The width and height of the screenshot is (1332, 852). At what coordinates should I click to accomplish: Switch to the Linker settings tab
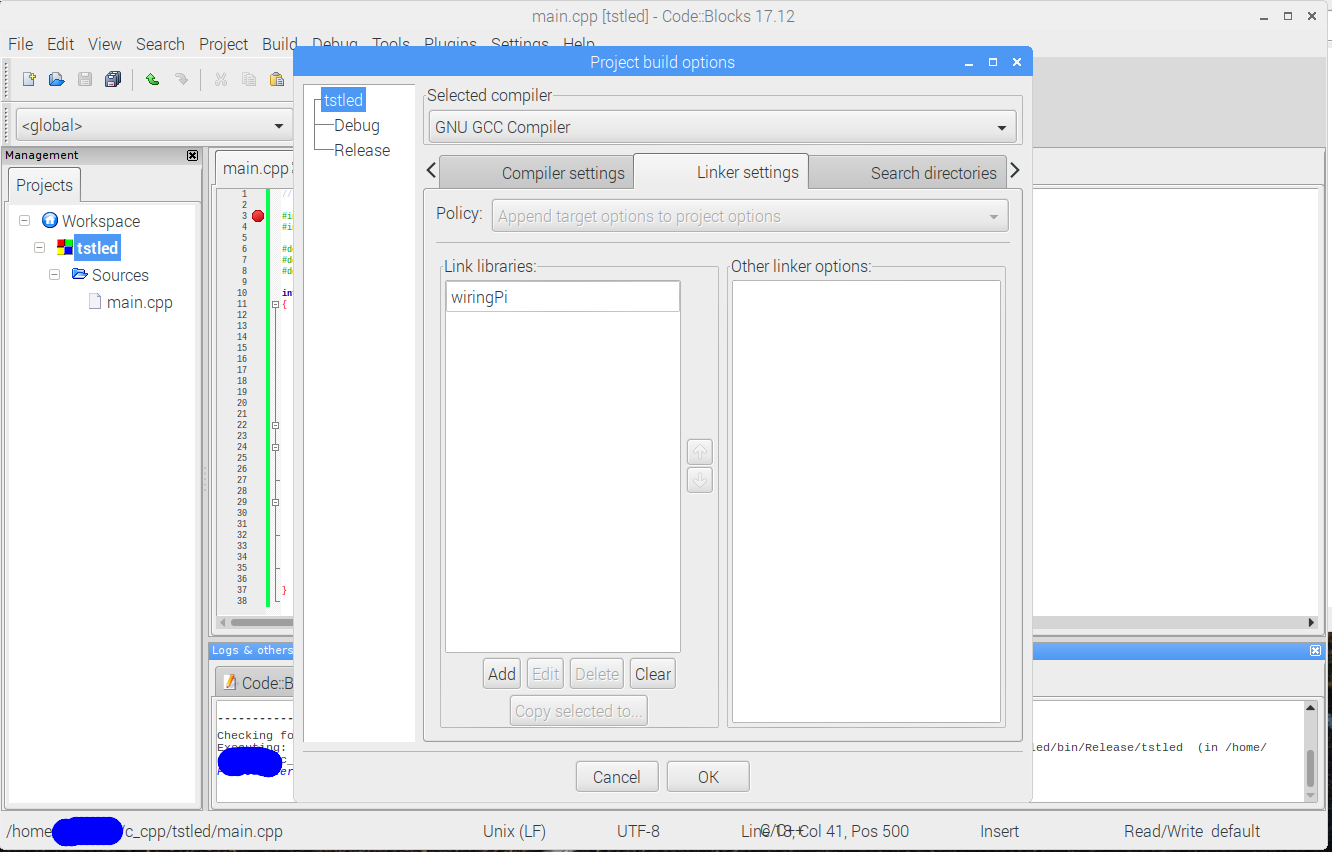click(x=721, y=171)
